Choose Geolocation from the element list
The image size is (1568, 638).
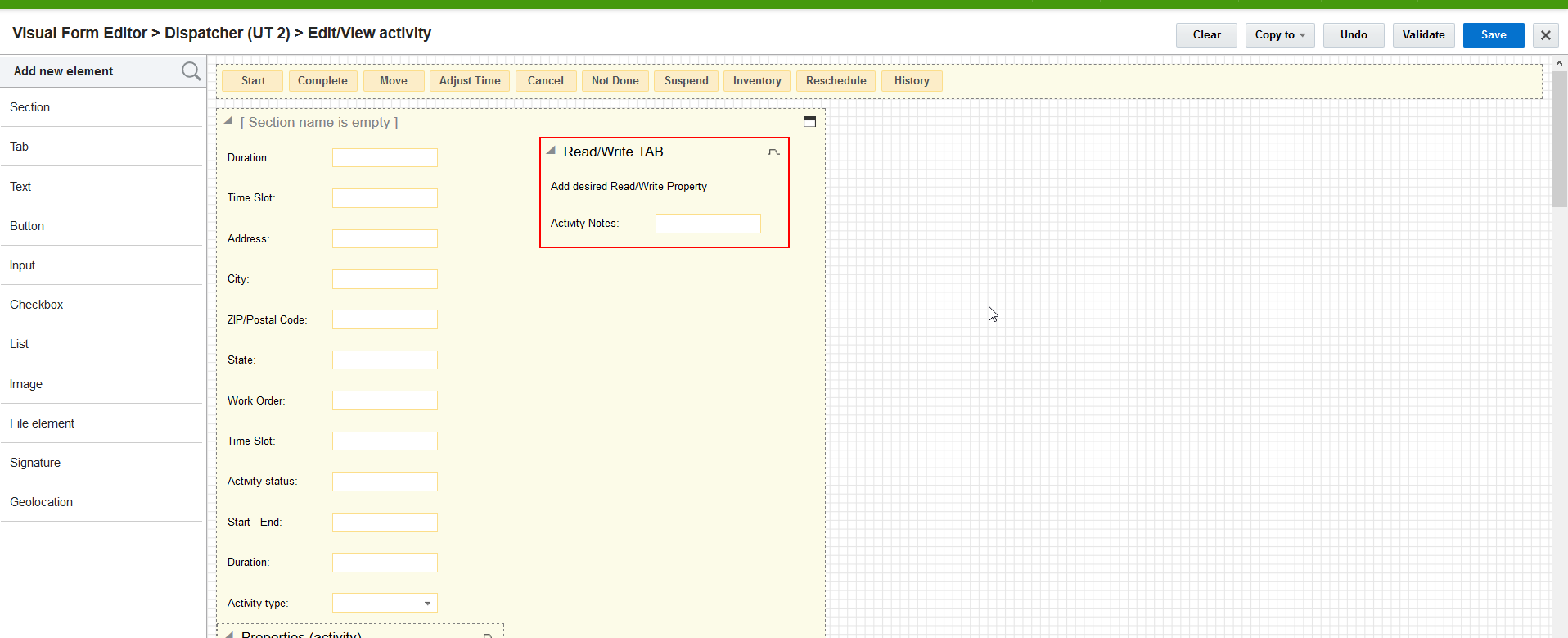pos(101,502)
